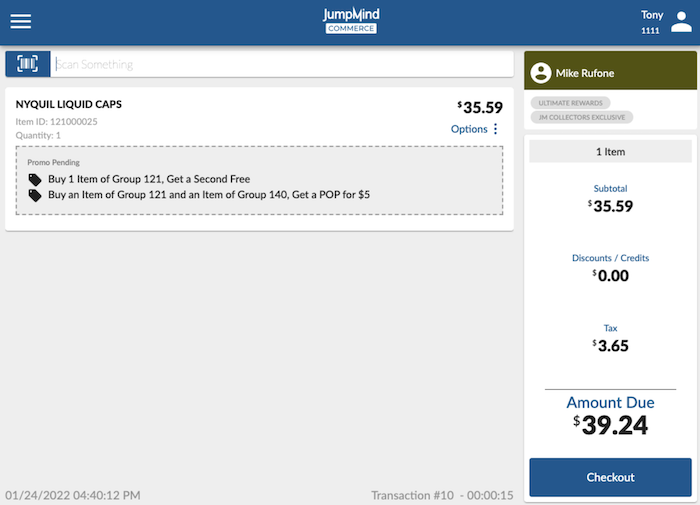Click the 1 Item summary header
The image size is (700, 505).
610,152
